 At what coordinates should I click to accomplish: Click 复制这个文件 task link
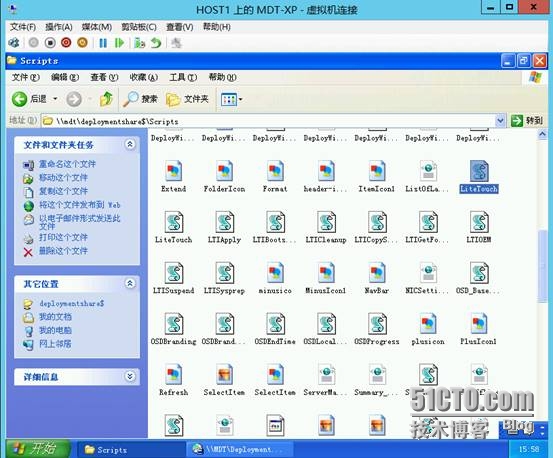(x=63, y=191)
